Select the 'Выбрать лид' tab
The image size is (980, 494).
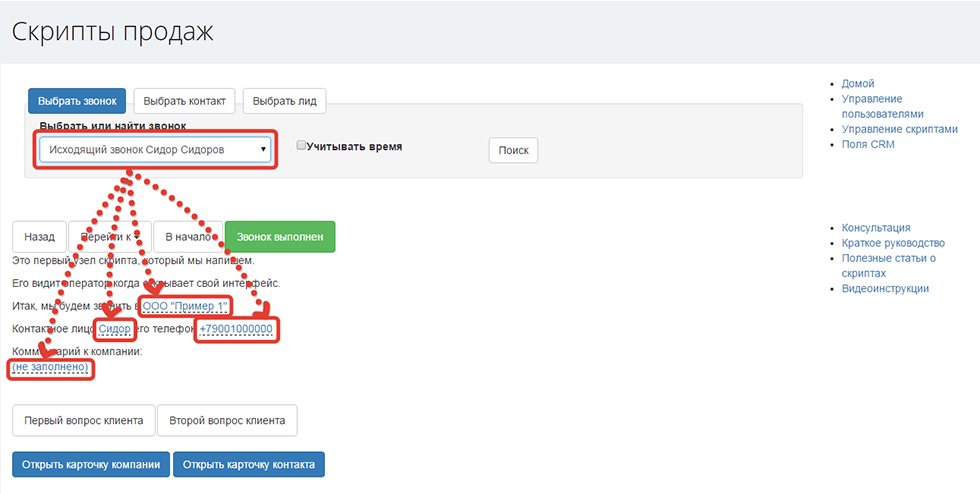click(284, 101)
